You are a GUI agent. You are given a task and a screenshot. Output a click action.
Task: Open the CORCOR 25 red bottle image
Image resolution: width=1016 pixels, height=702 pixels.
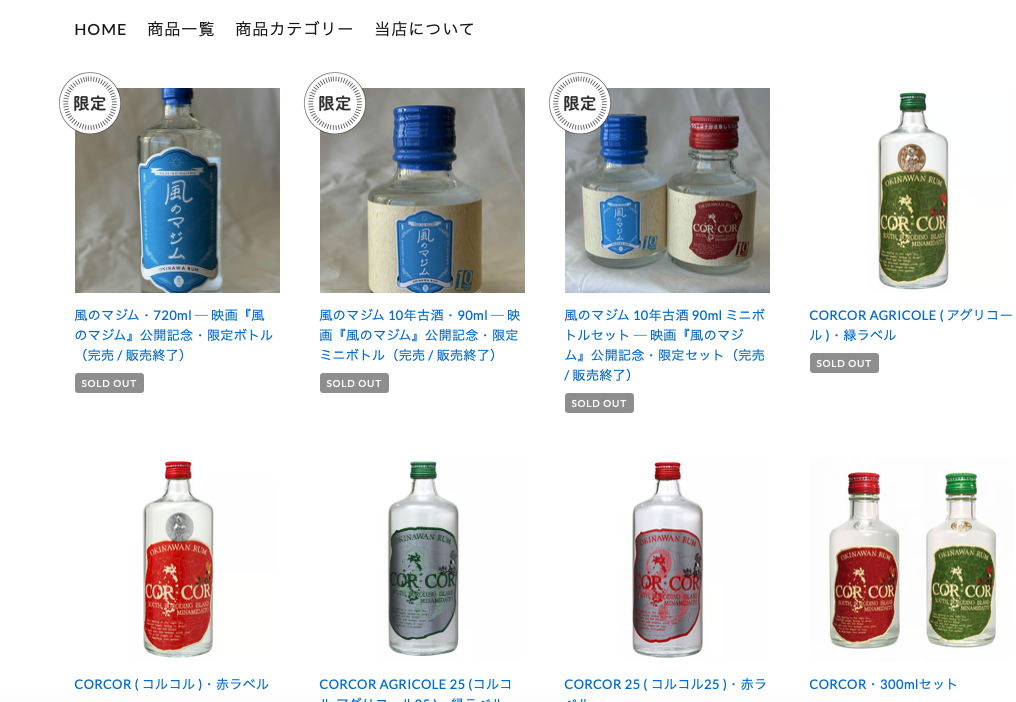click(x=667, y=559)
